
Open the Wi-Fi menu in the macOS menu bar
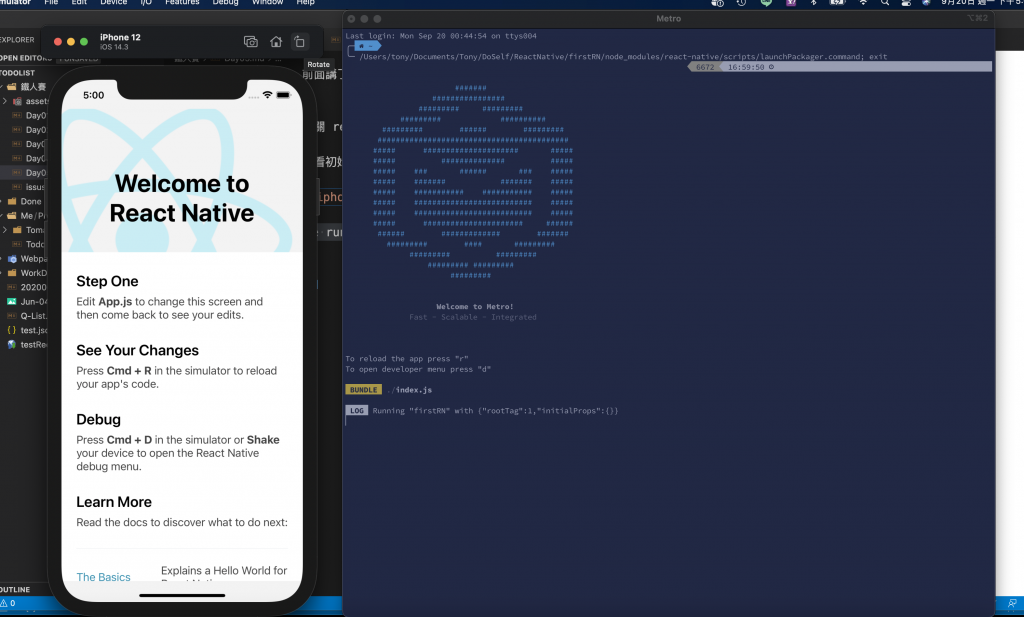point(863,3)
